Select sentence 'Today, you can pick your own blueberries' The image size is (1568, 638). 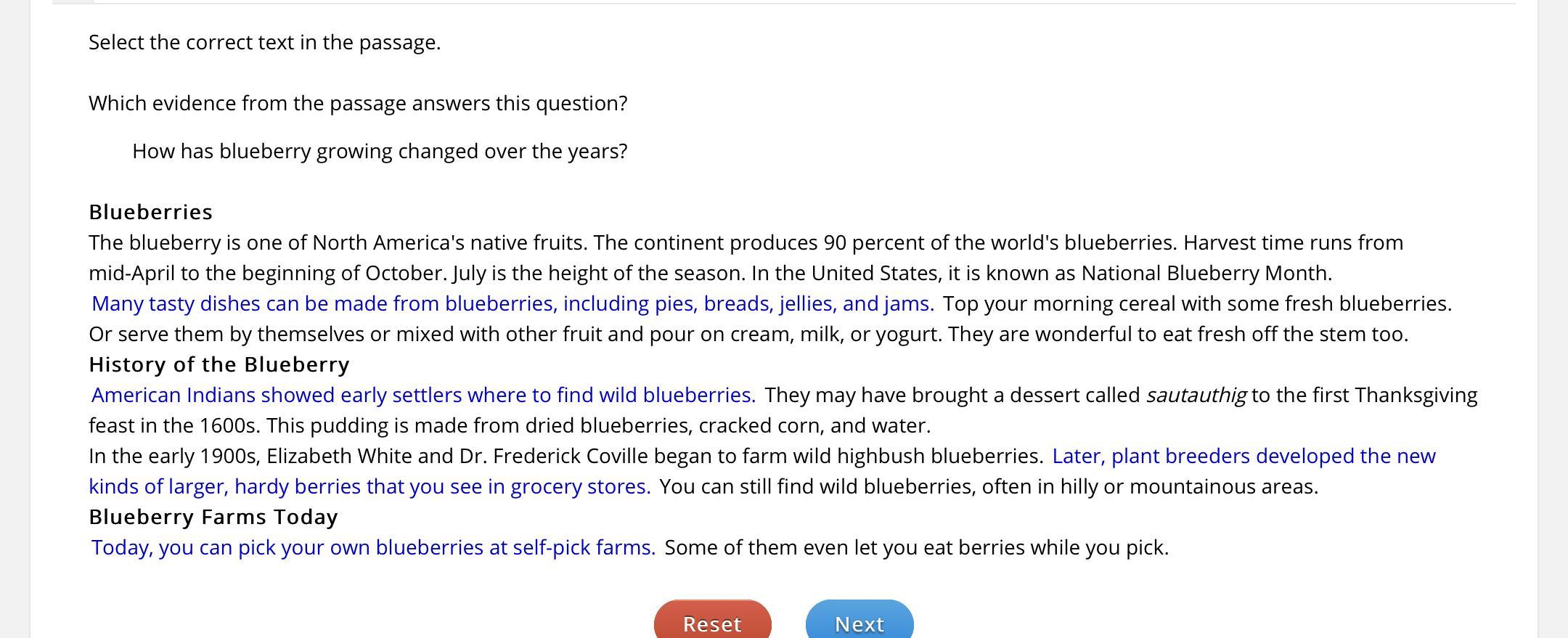click(373, 547)
